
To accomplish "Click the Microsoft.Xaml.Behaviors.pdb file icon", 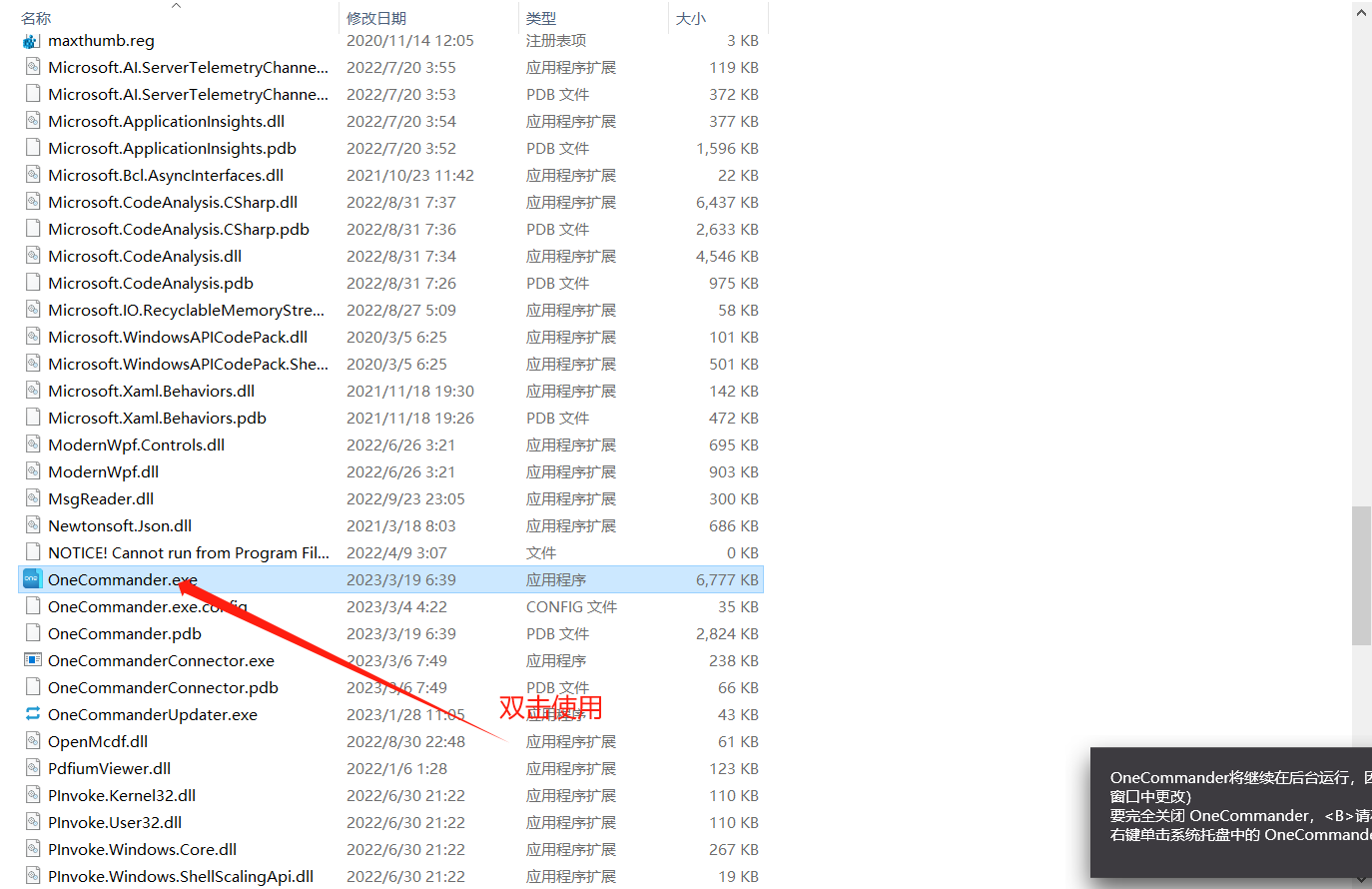I will tap(32, 418).
